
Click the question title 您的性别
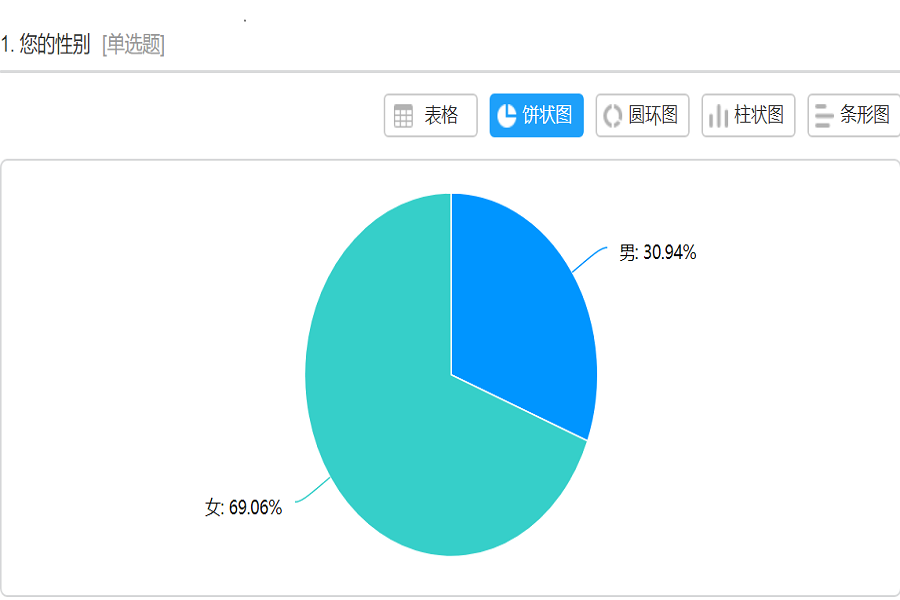[x=55, y=44]
